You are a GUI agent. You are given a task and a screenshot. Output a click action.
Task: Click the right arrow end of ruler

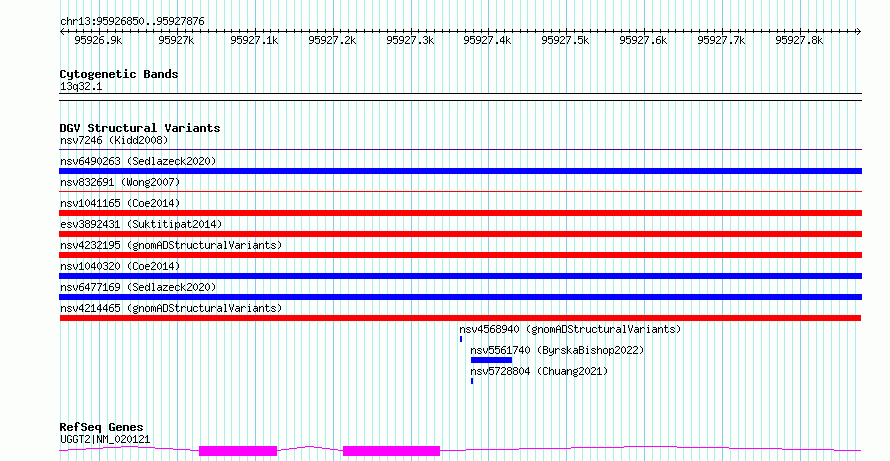(859, 32)
